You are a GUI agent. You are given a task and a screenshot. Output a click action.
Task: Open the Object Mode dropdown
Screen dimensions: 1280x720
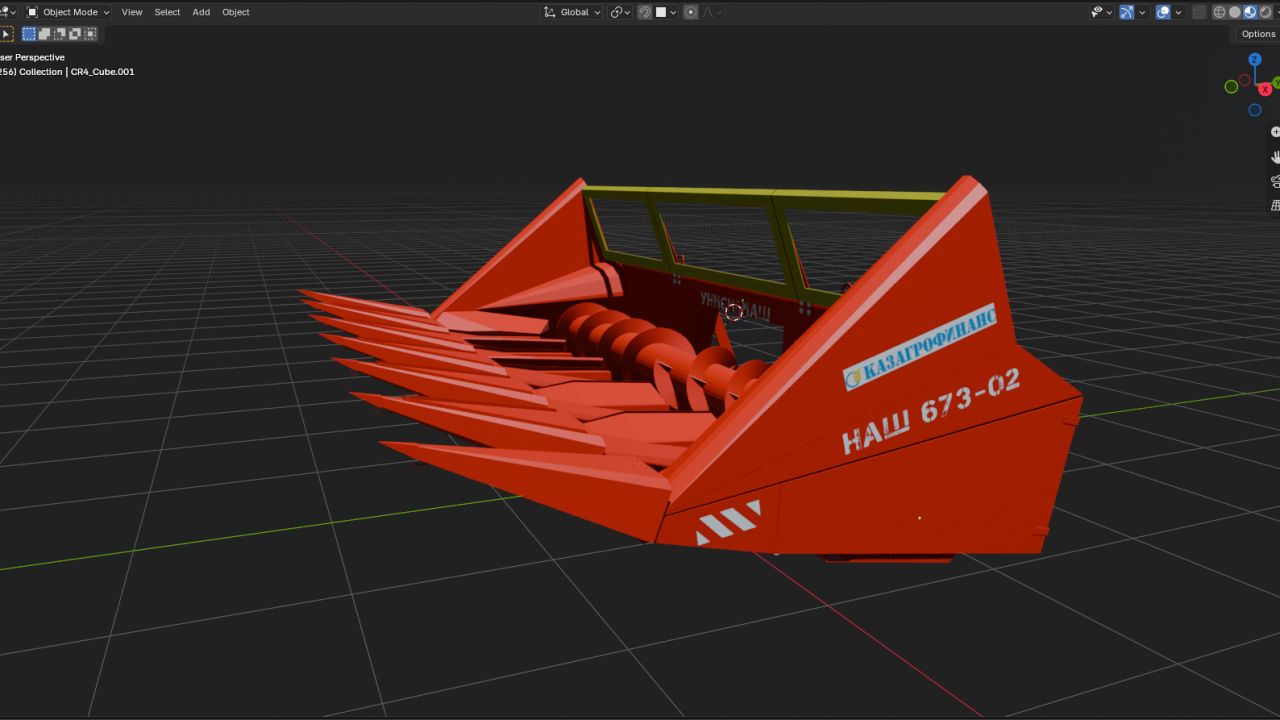67,12
